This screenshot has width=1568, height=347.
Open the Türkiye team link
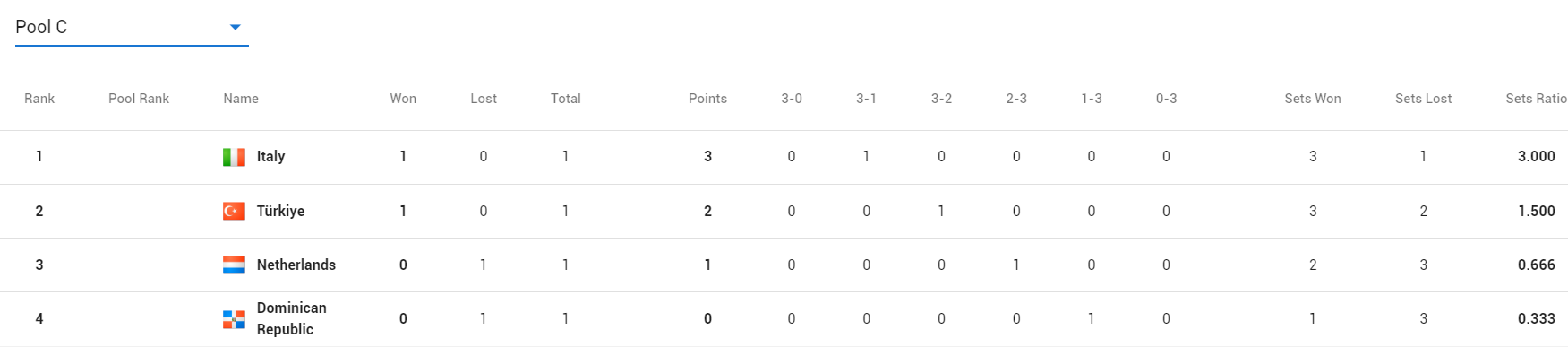pos(280,211)
